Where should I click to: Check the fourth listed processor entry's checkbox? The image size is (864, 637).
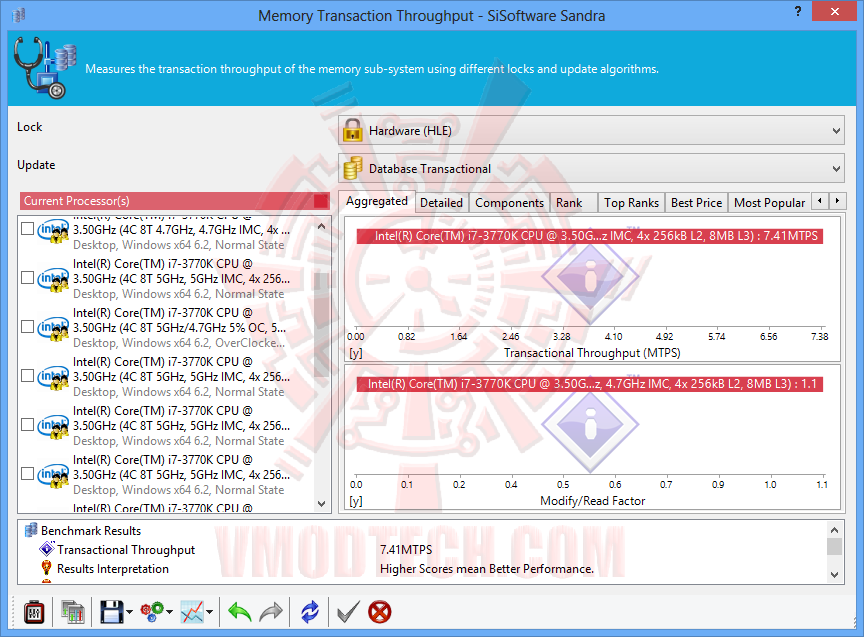(x=28, y=376)
